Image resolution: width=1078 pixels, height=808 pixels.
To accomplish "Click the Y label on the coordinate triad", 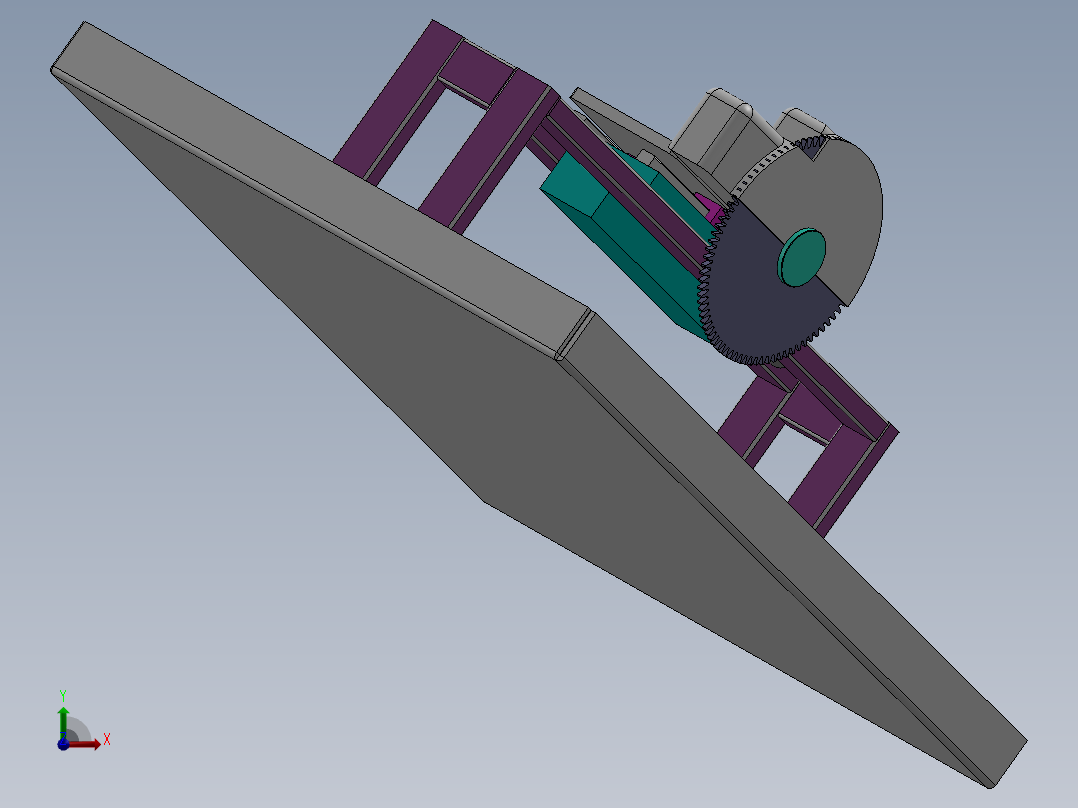I will 62,692.
